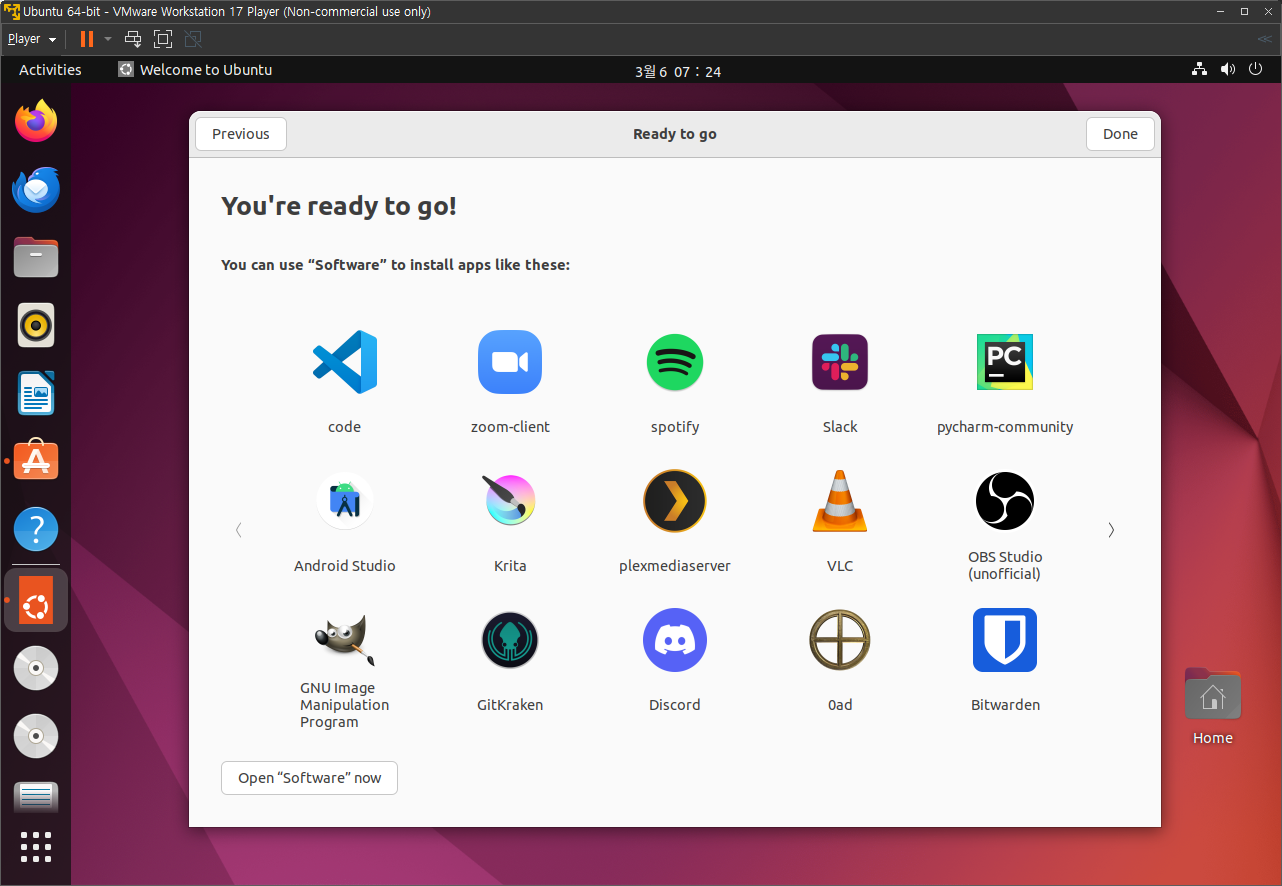Screen dimensions: 1282x886
Task: Open the Home folder on the desktop
Action: point(1212,707)
